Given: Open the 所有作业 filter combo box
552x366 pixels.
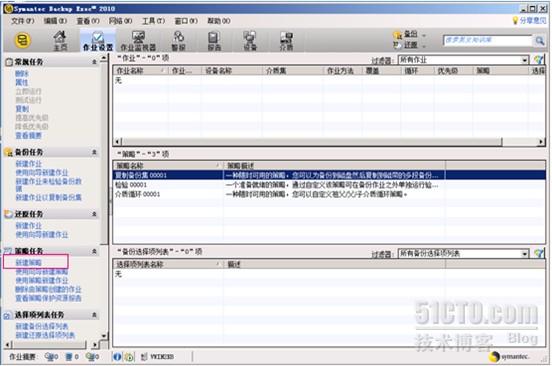Looking at the screenshot, I should [463, 60].
